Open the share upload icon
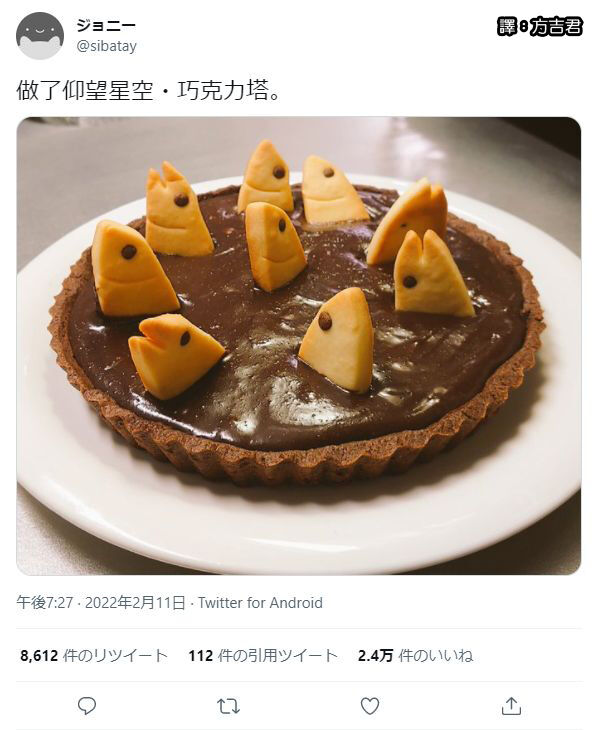 (511, 706)
